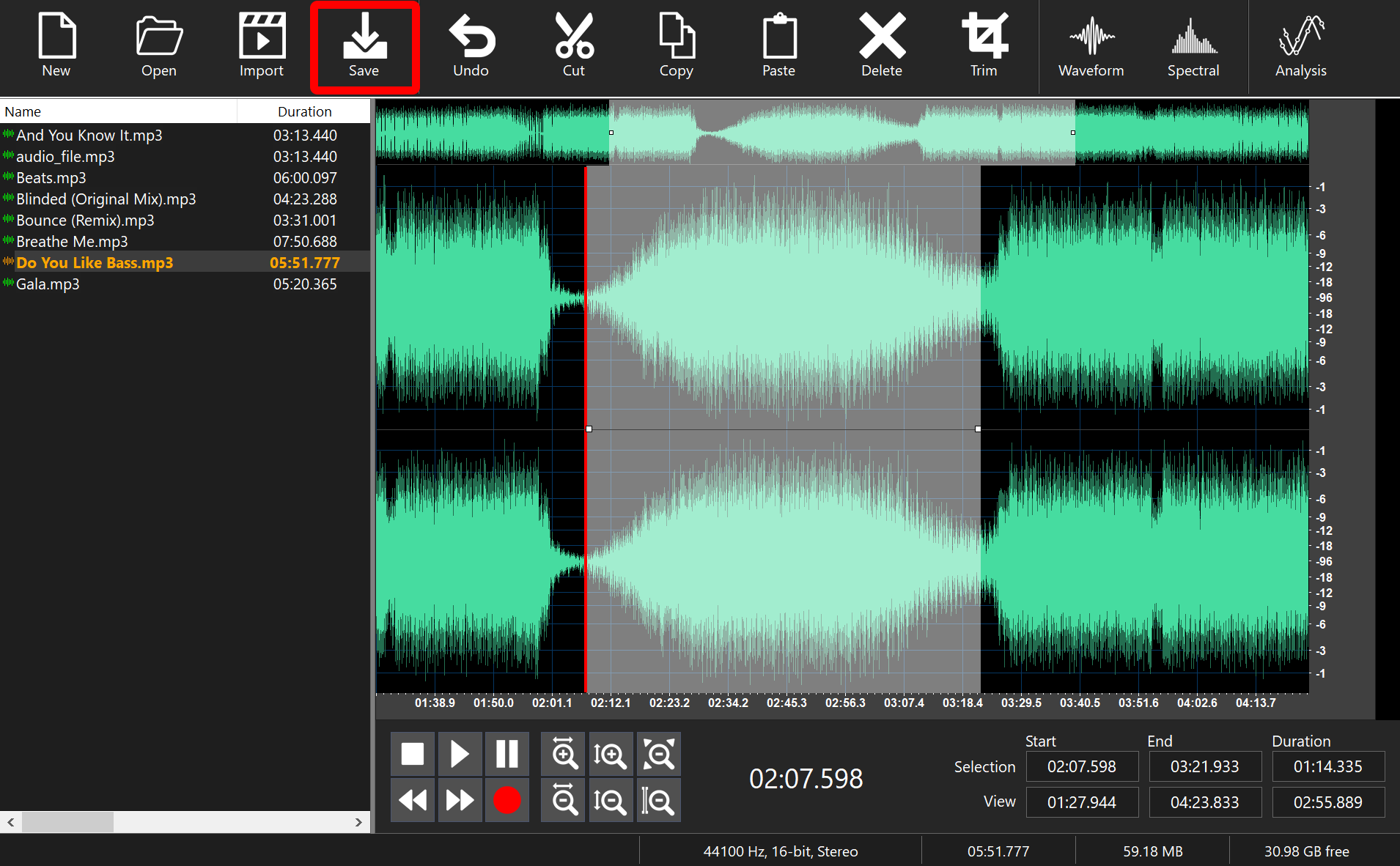The height and width of the screenshot is (866, 1400).
Task: Delete the selected audio region
Action: (882, 45)
